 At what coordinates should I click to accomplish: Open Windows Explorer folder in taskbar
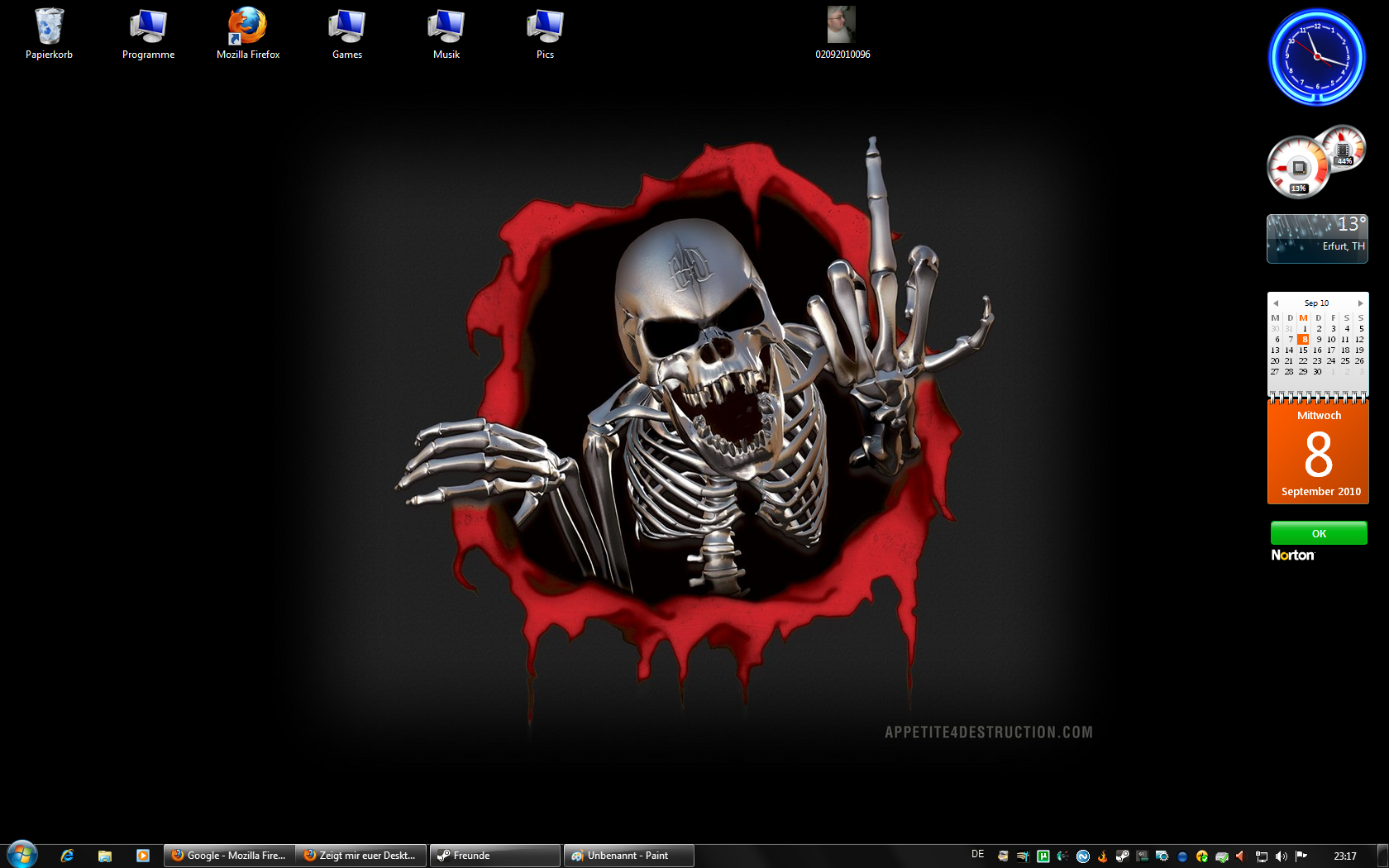[105, 856]
